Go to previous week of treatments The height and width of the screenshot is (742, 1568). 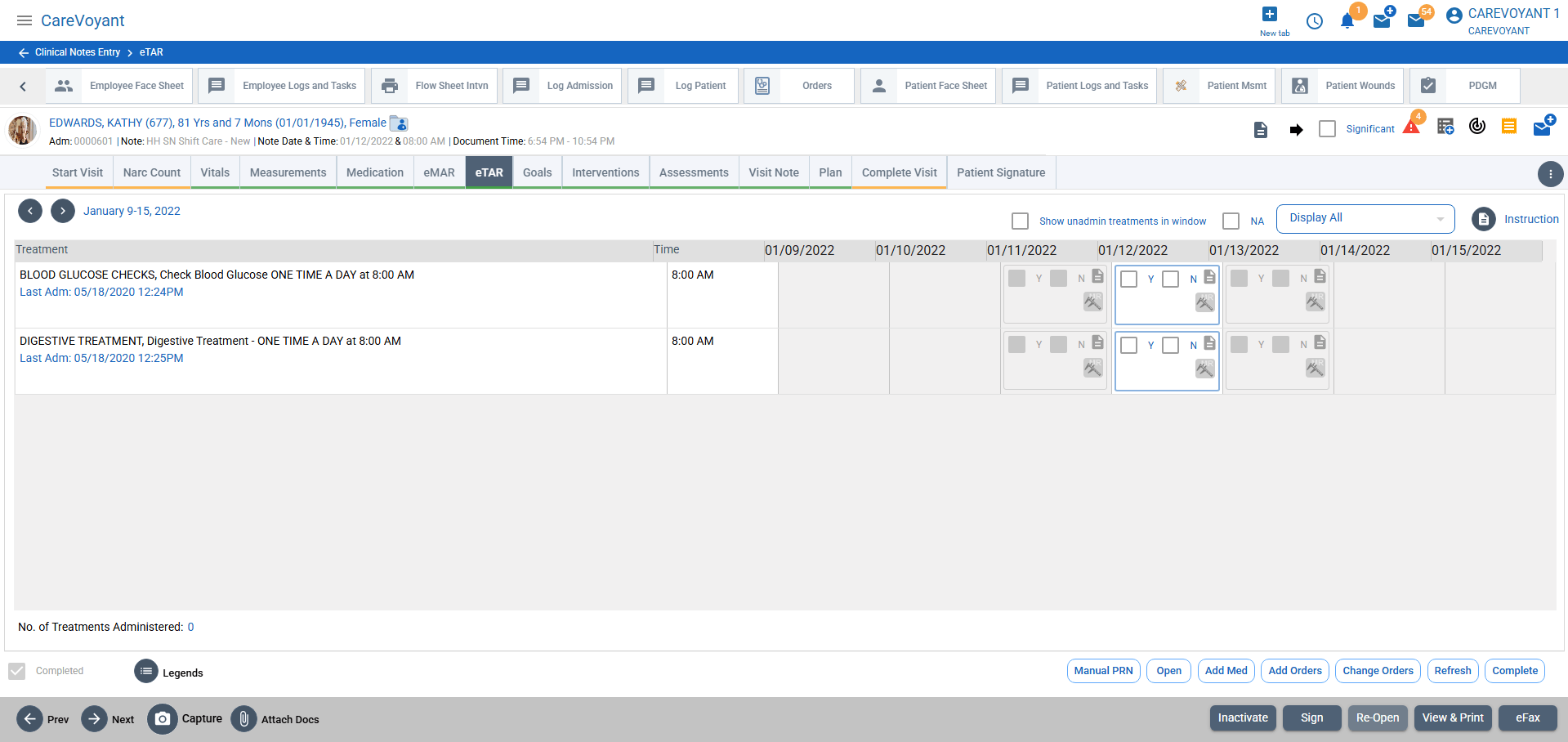[x=30, y=211]
